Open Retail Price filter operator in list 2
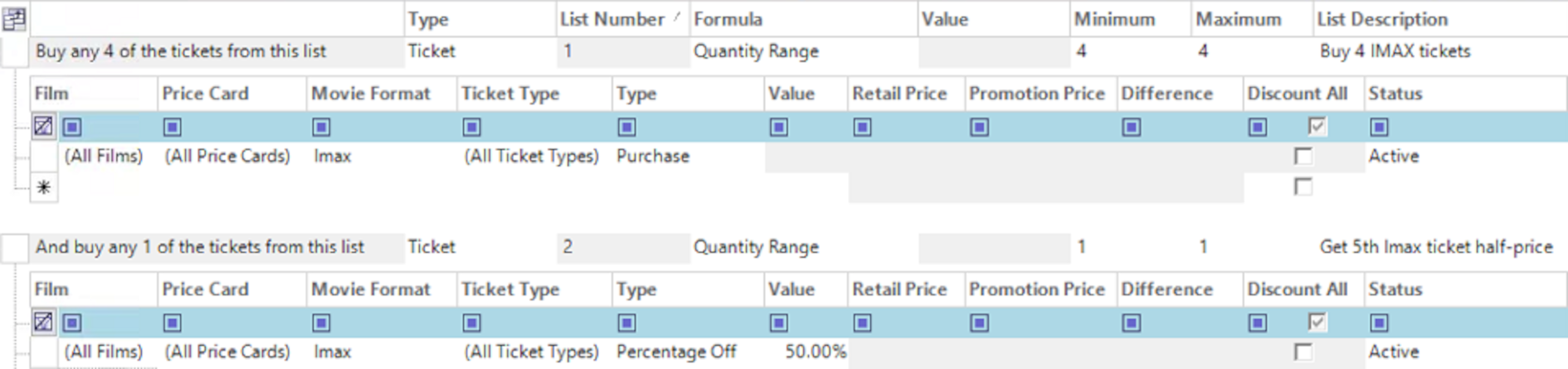The height and width of the screenshot is (369, 1568). pyautogui.click(x=862, y=323)
